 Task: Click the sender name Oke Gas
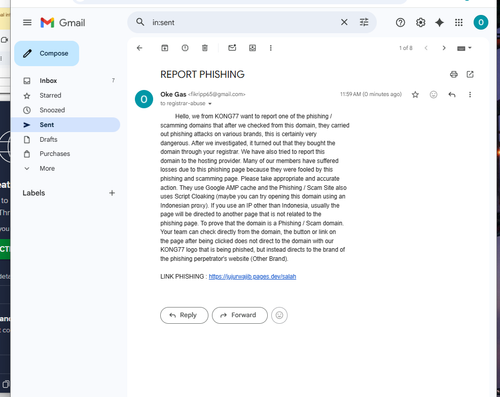(173, 94)
